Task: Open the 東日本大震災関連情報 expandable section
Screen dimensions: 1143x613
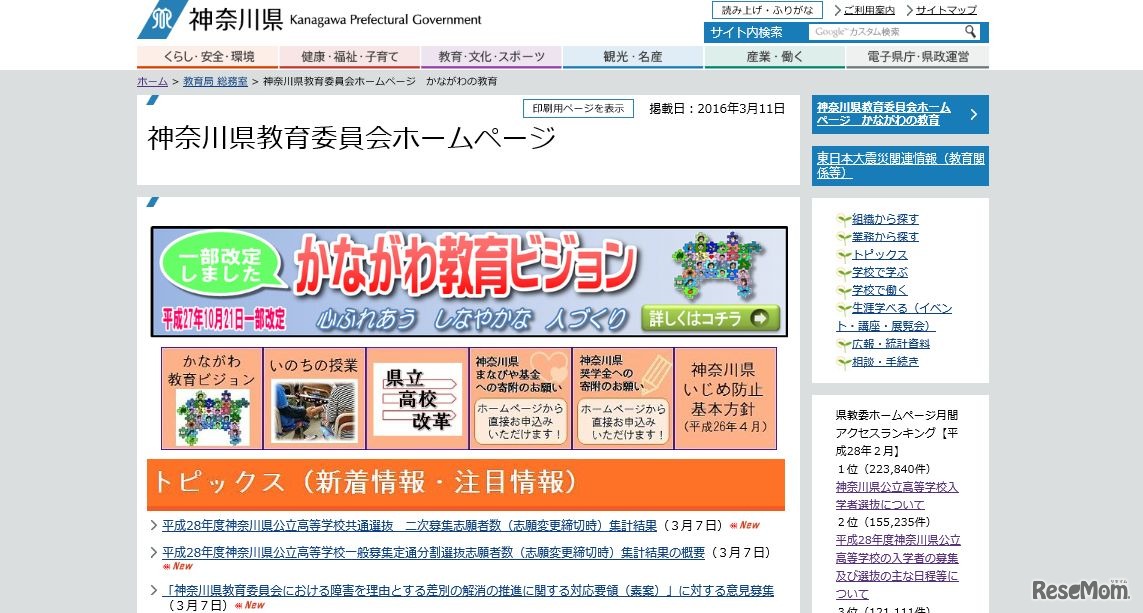Action: coord(899,165)
